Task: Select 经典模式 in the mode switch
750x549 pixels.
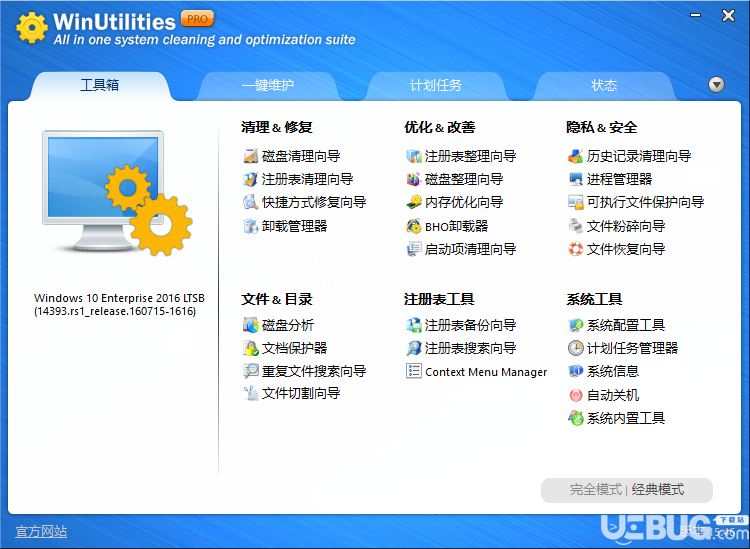Action: coord(658,490)
